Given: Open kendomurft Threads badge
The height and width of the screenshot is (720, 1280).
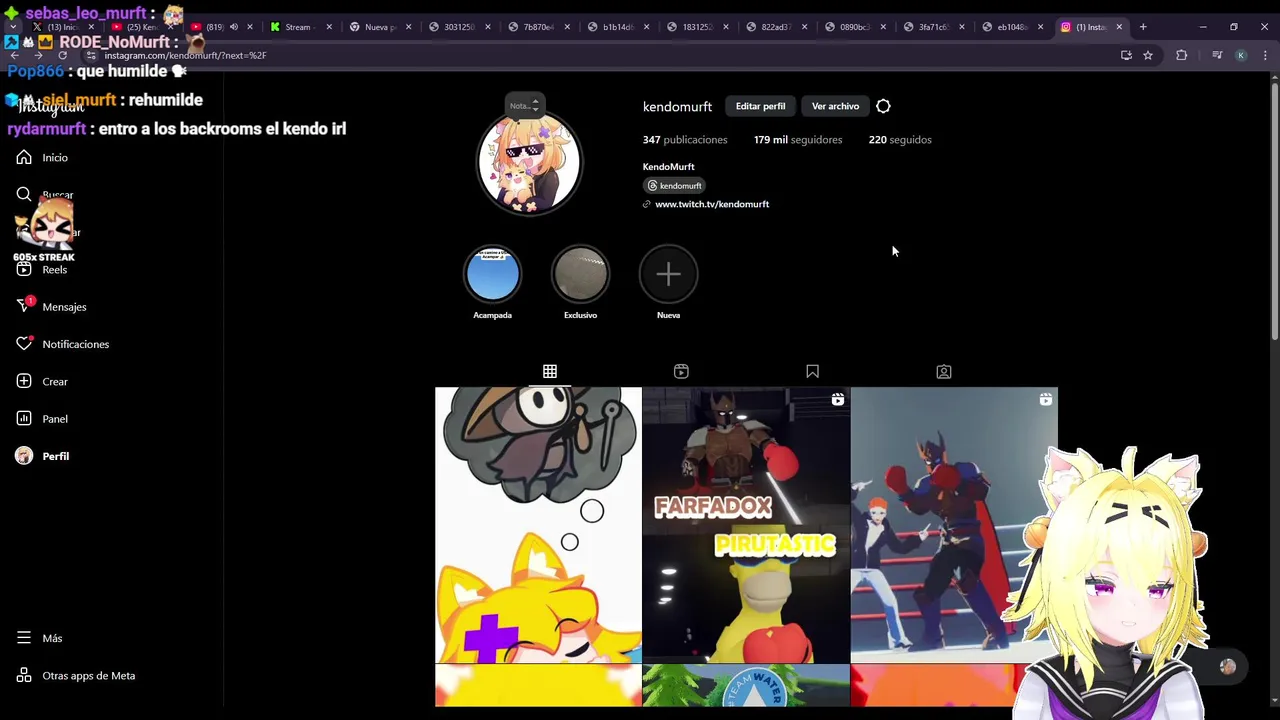Looking at the screenshot, I should point(674,186).
